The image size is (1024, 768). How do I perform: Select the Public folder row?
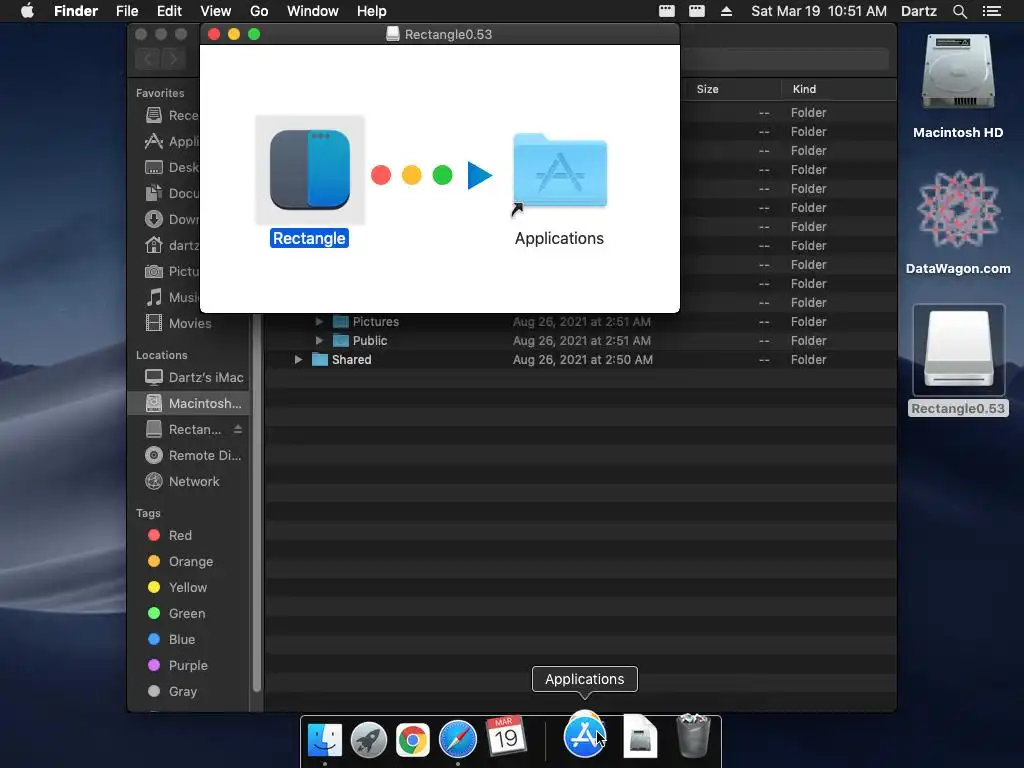(581, 340)
